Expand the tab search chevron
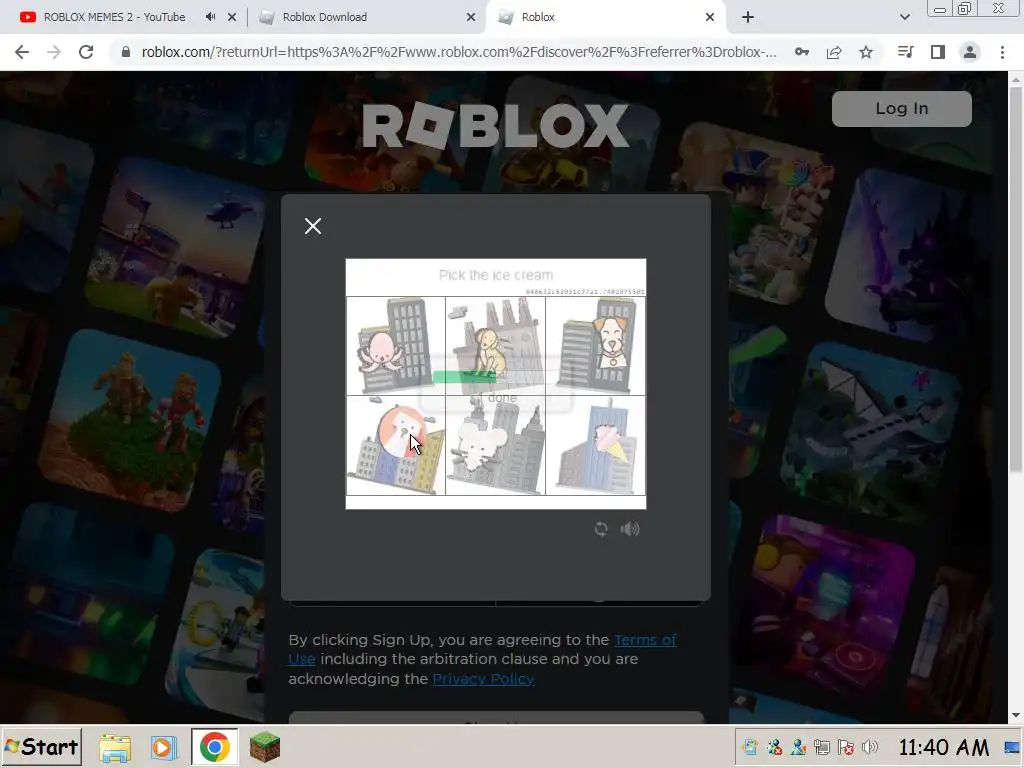 (x=904, y=18)
